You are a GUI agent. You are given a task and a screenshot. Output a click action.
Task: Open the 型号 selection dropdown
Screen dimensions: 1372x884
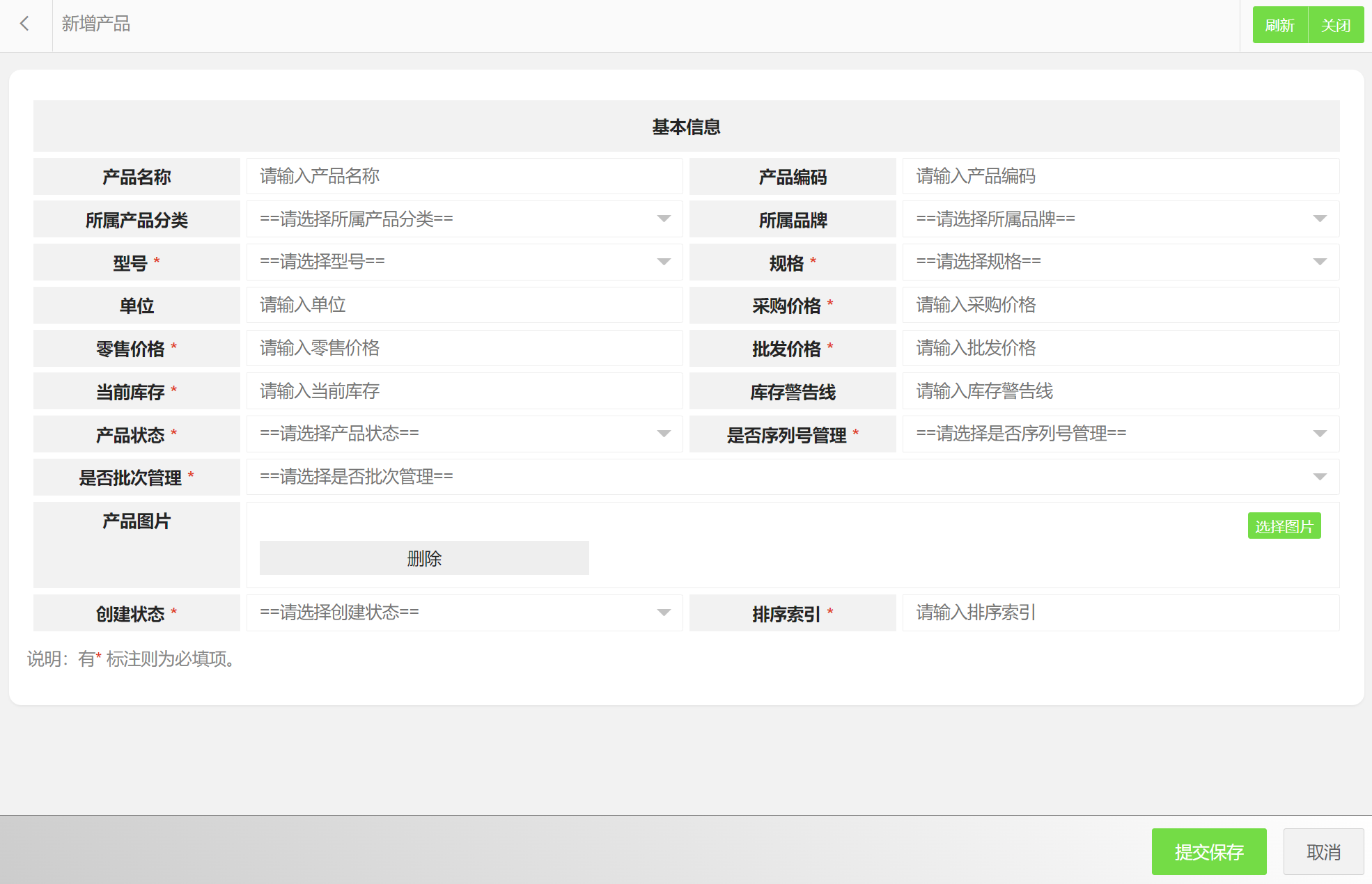[x=464, y=262]
